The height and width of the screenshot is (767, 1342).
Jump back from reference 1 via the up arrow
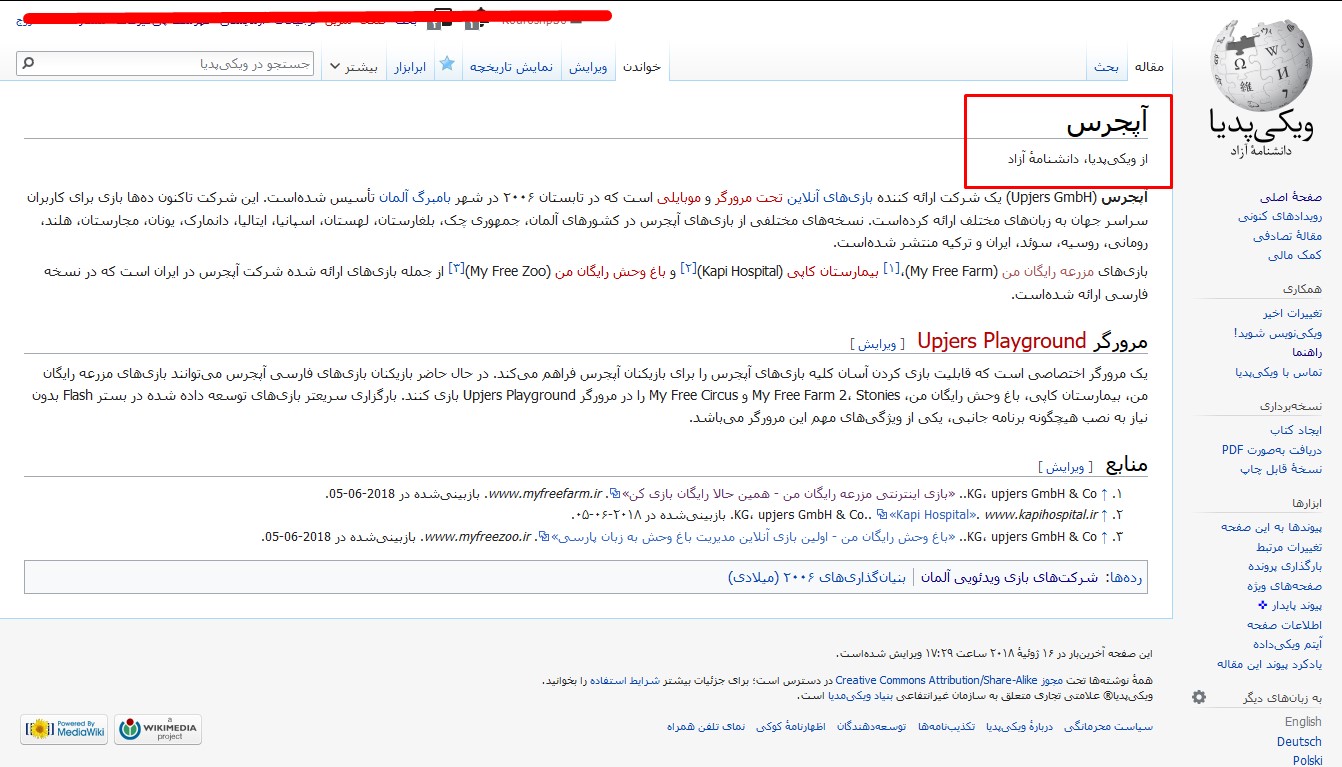[1104, 494]
